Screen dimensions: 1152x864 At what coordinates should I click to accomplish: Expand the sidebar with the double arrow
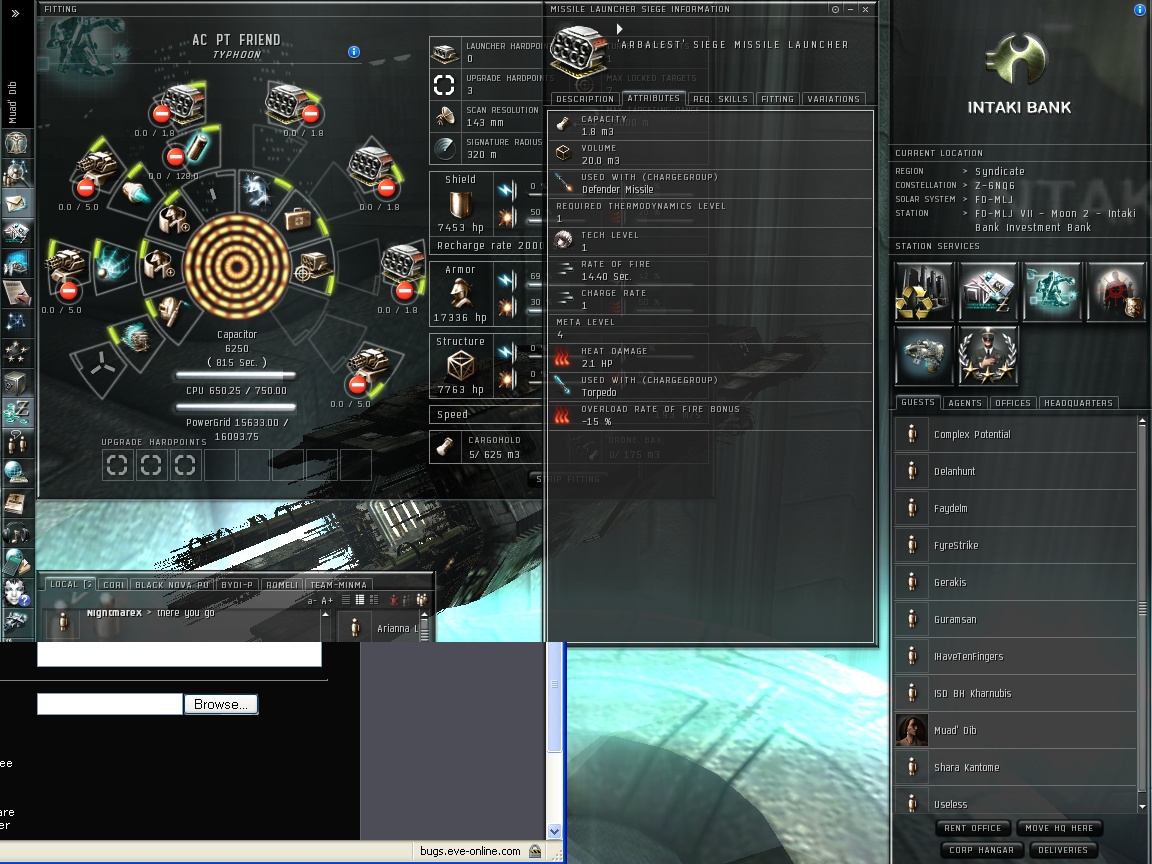click(15, 12)
